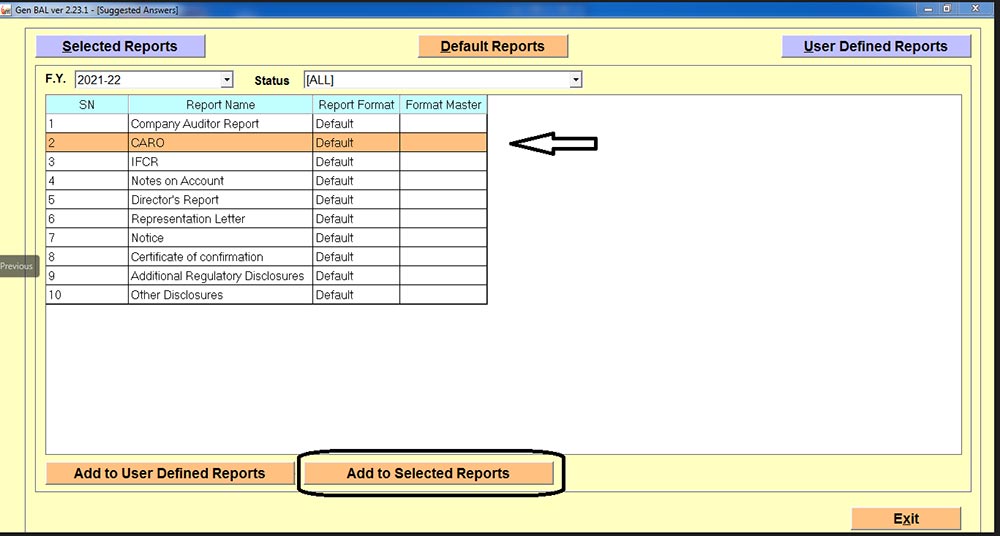The width and height of the screenshot is (1000, 536).
Task: Click Default cell of Other Disclosures
Action: (357, 295)
